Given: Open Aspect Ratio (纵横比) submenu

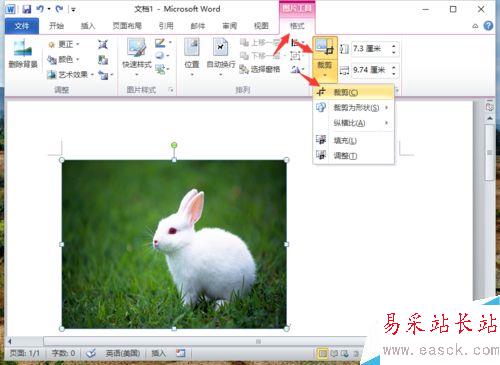Looking at the screenshot, I should [353, 123].
